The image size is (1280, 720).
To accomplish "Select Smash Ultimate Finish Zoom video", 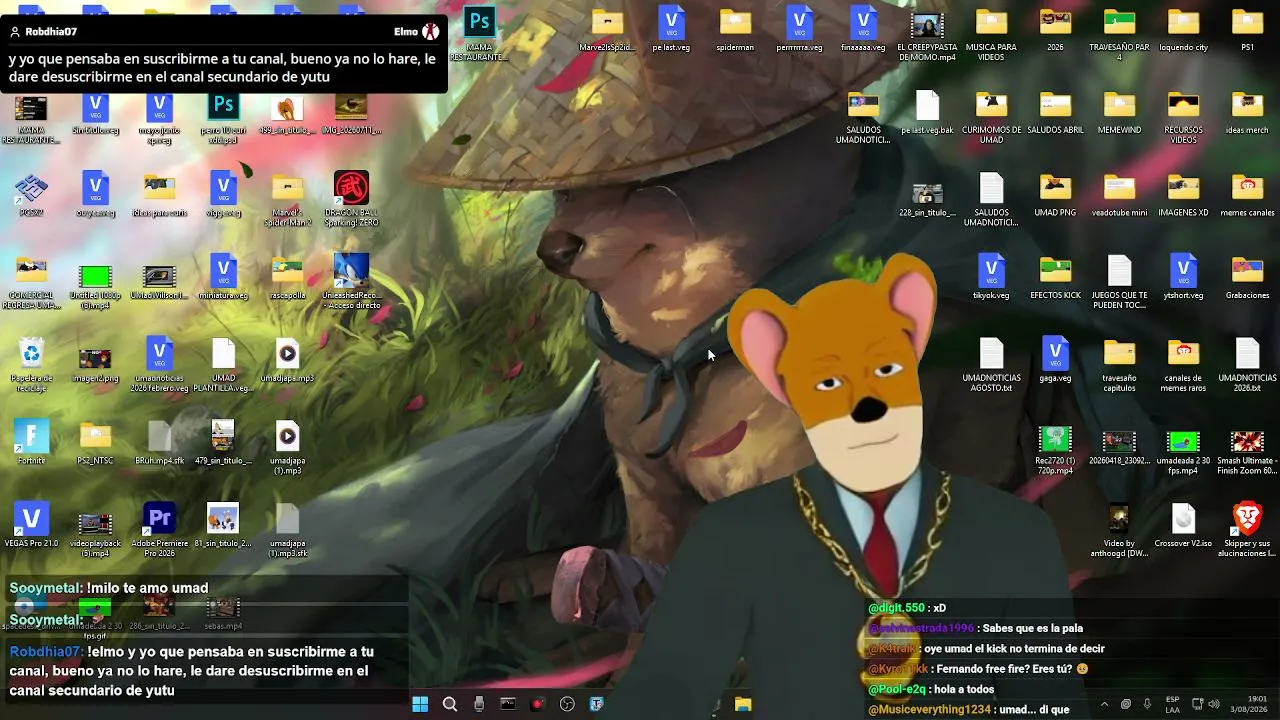I will (x=1247, y=452).
